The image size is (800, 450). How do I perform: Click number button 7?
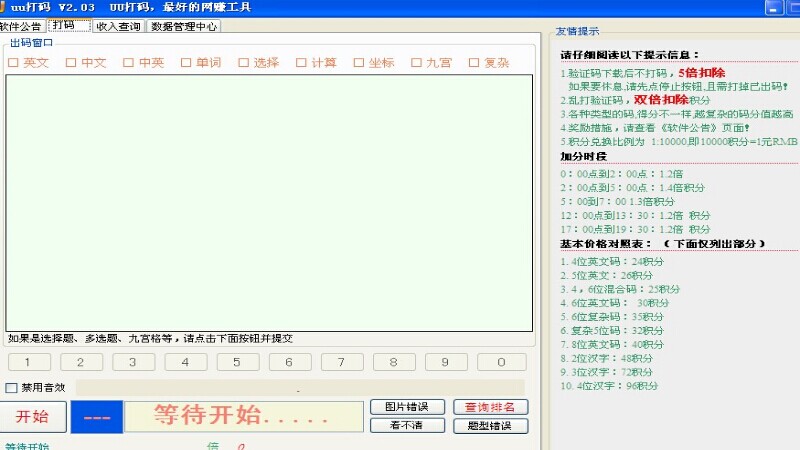click(x=342, y=362)
